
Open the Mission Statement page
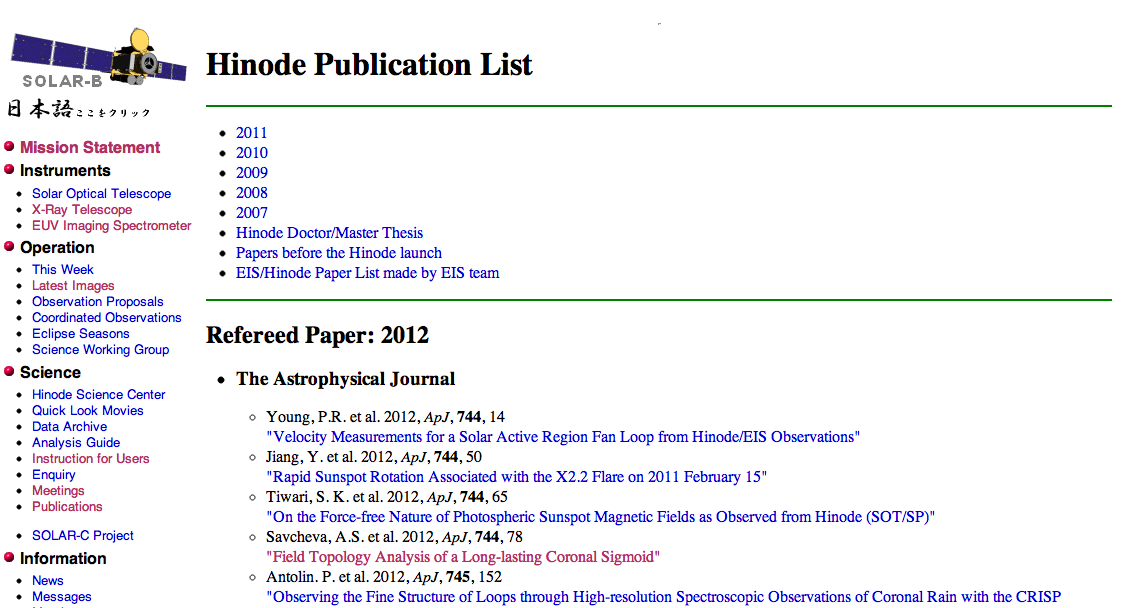coord(90,147)
